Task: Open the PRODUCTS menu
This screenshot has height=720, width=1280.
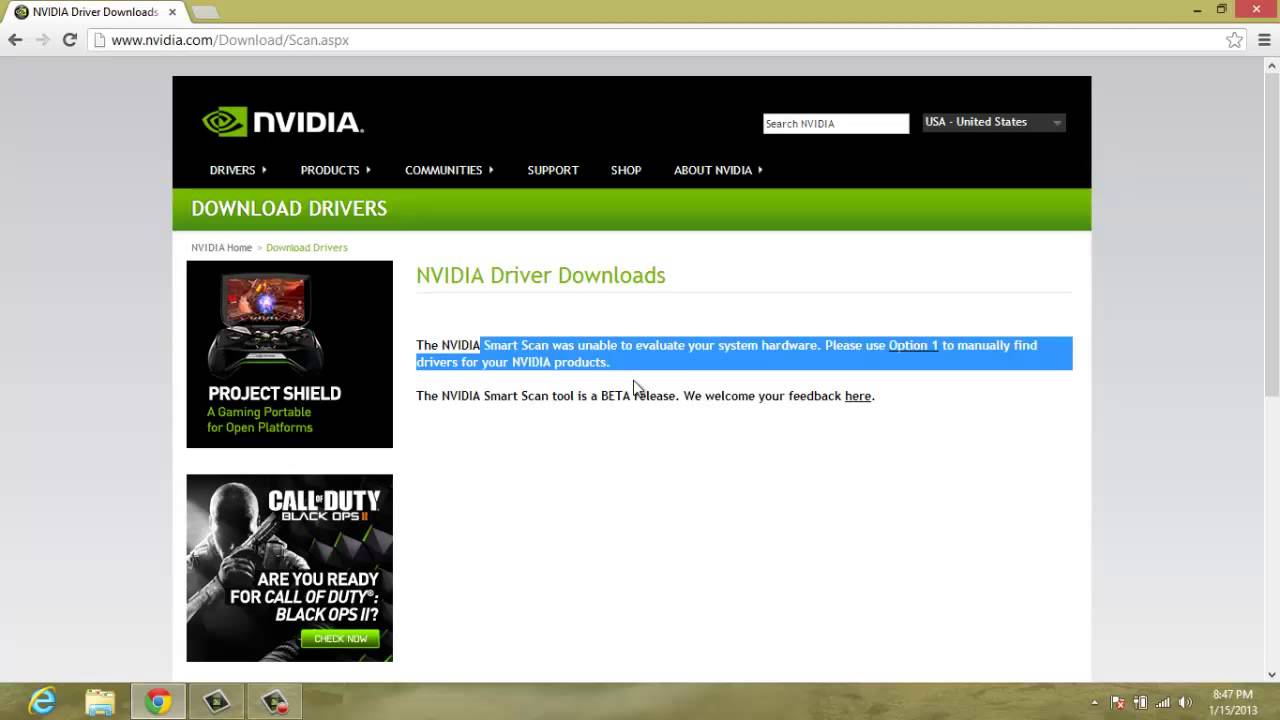Action: (336, 170)
